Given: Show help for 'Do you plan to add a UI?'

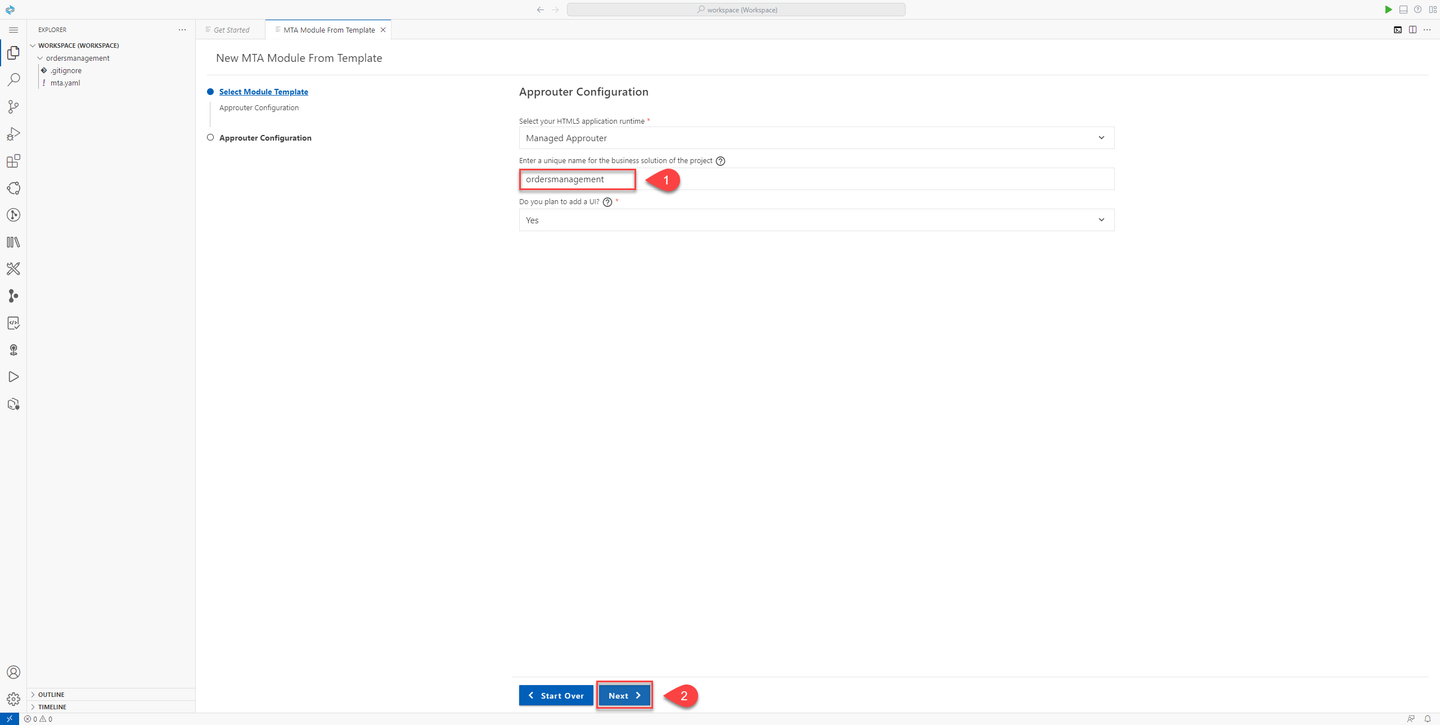Looking at the screenshot, I should (x=608, y=202).
